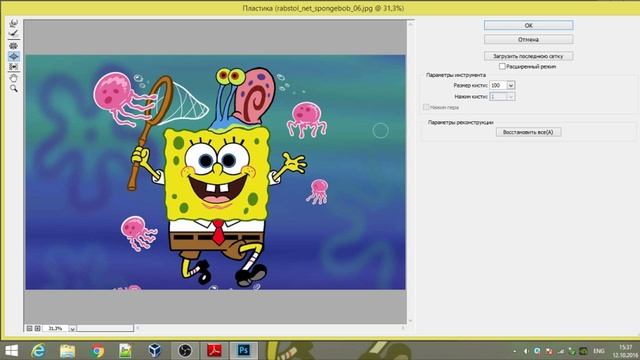The image size is (640, 360).
Task: Open the Windows Start menu
Action: click(x=11, y=351)
